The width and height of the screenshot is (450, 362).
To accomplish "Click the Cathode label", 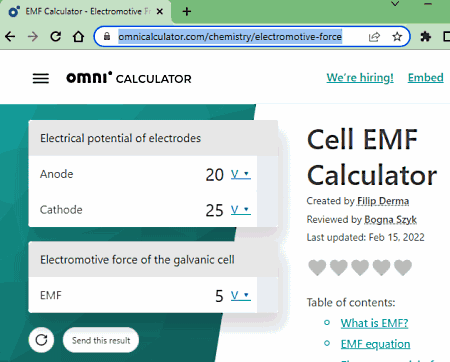I will coord(61,210).
